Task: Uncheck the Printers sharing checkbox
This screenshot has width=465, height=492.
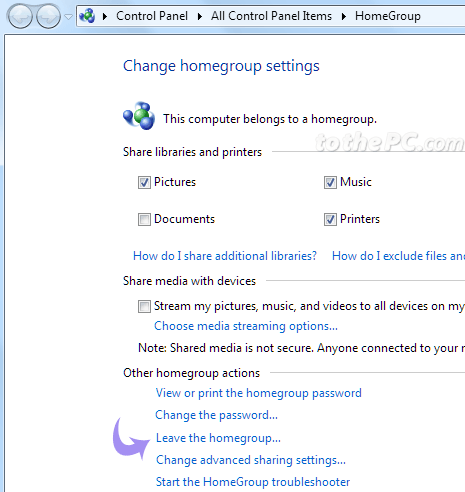Action: coord(330,219)
